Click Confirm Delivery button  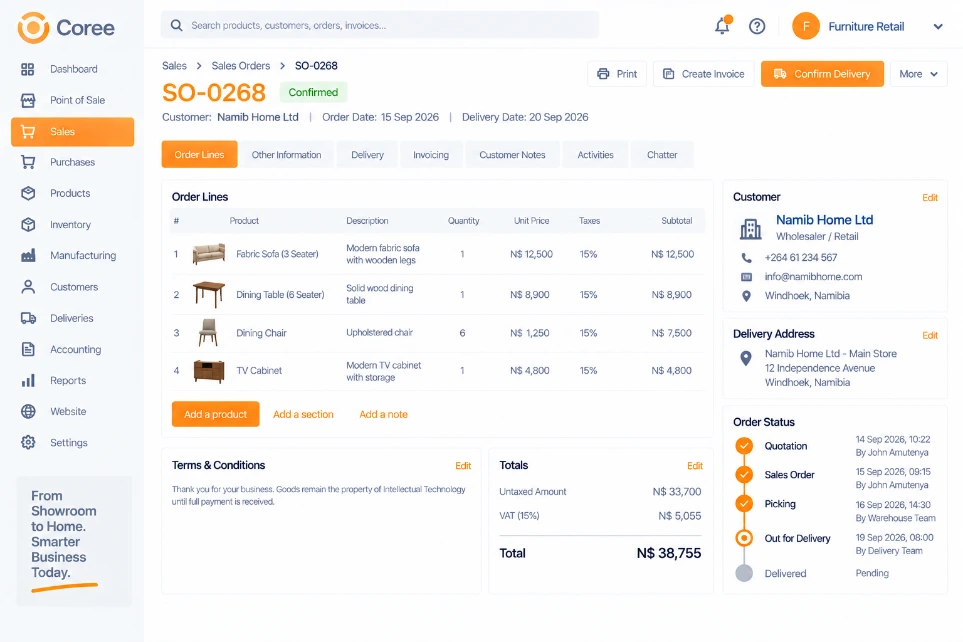point(822,74)
